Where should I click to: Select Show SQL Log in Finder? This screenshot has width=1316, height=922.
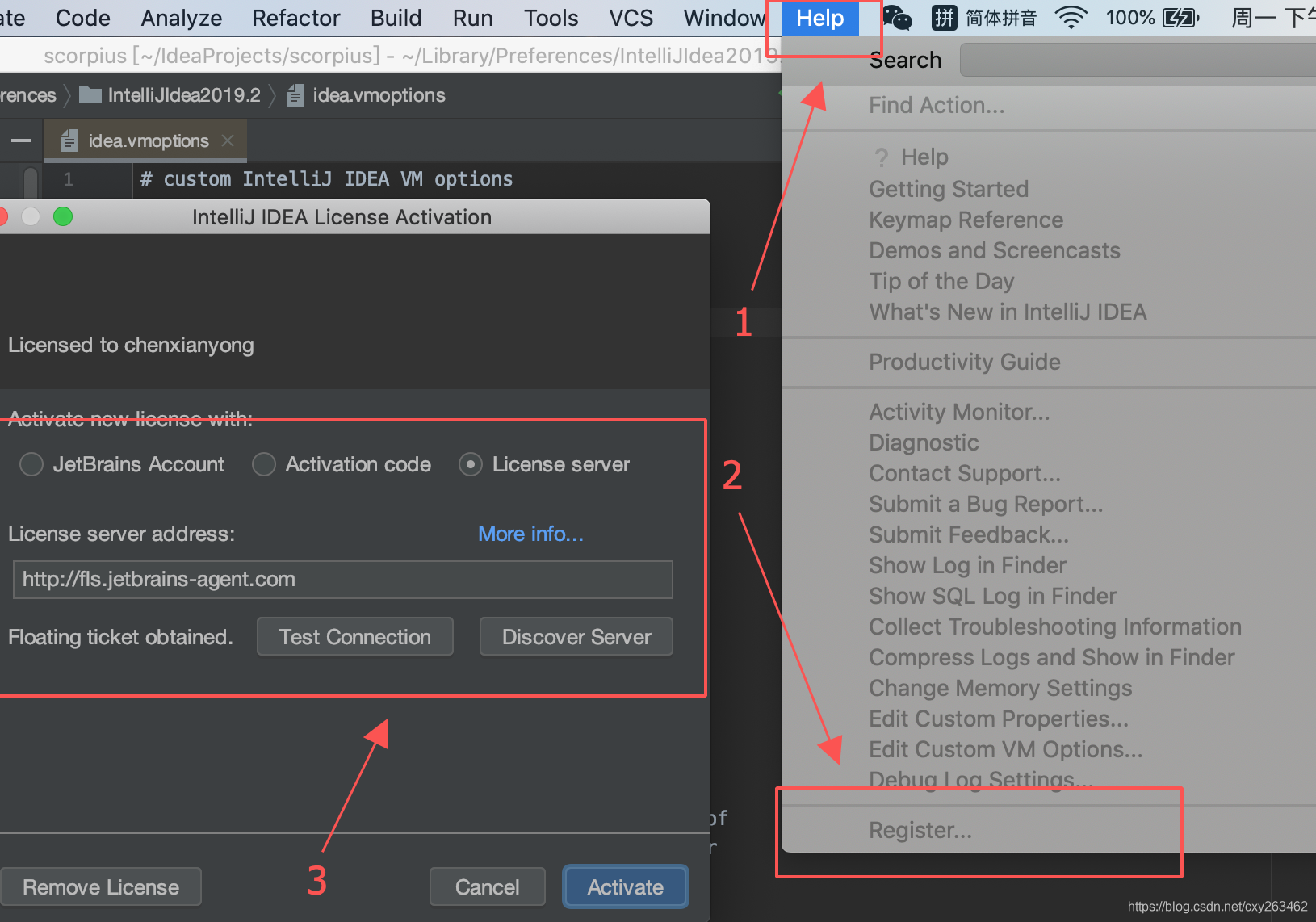(992, 596)
